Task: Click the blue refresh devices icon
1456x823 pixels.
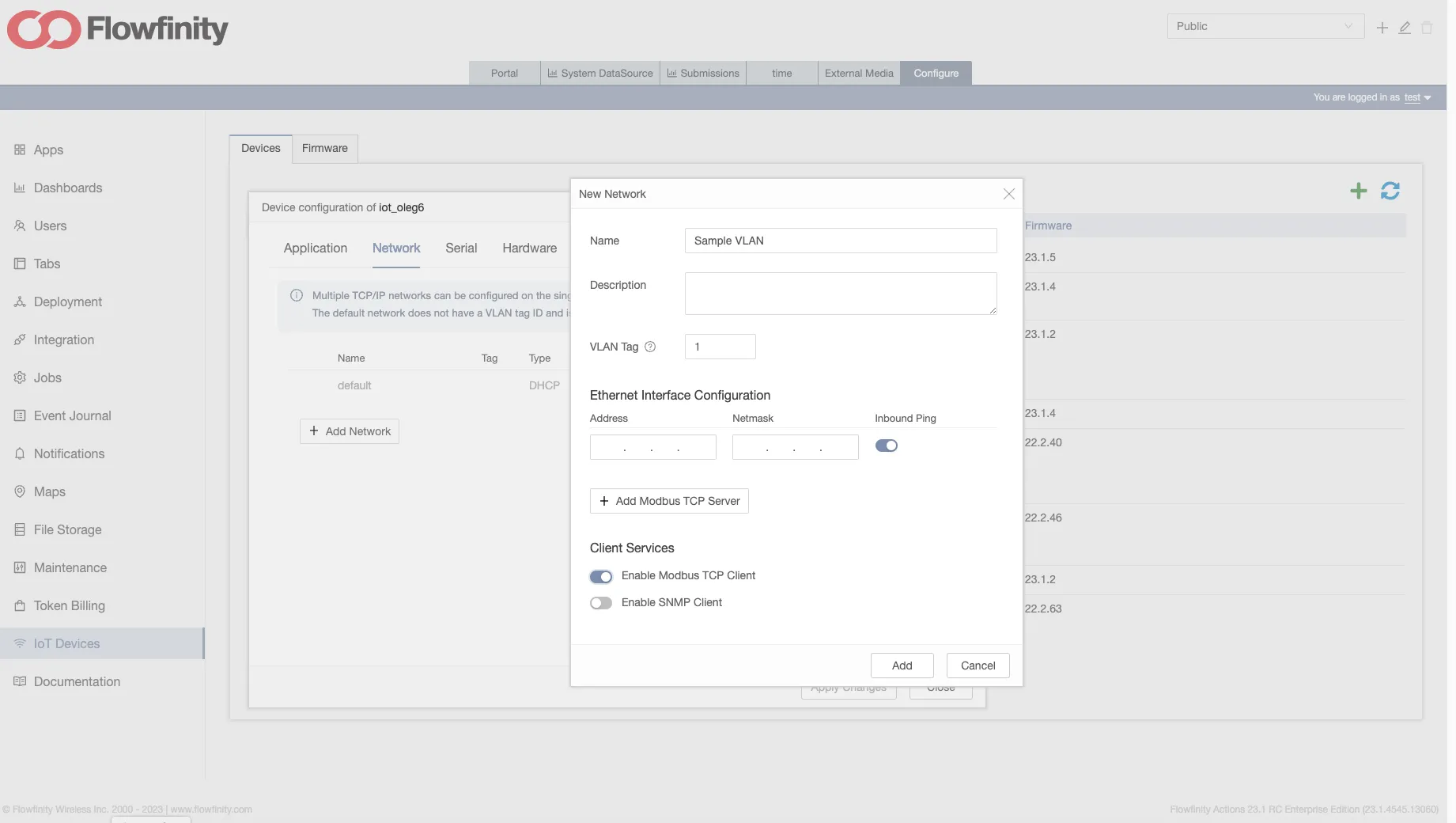Action: 1390,191
